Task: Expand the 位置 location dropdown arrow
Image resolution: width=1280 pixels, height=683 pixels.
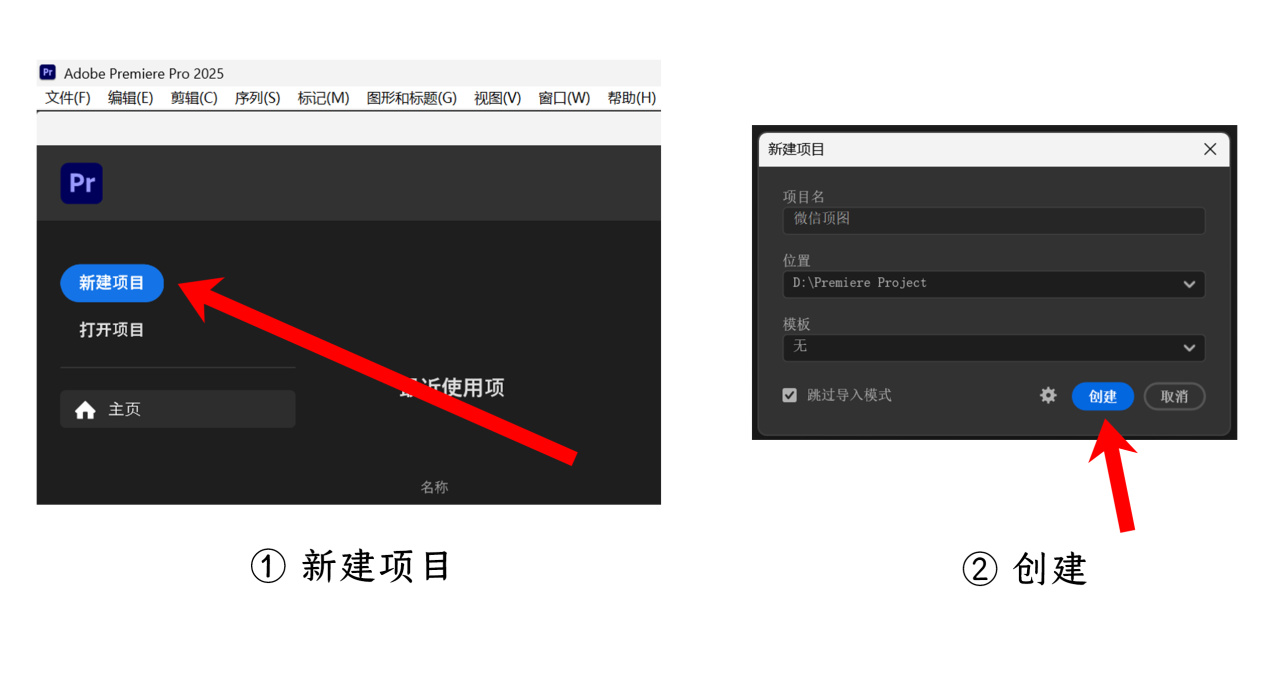Action: pos(1189,284)
